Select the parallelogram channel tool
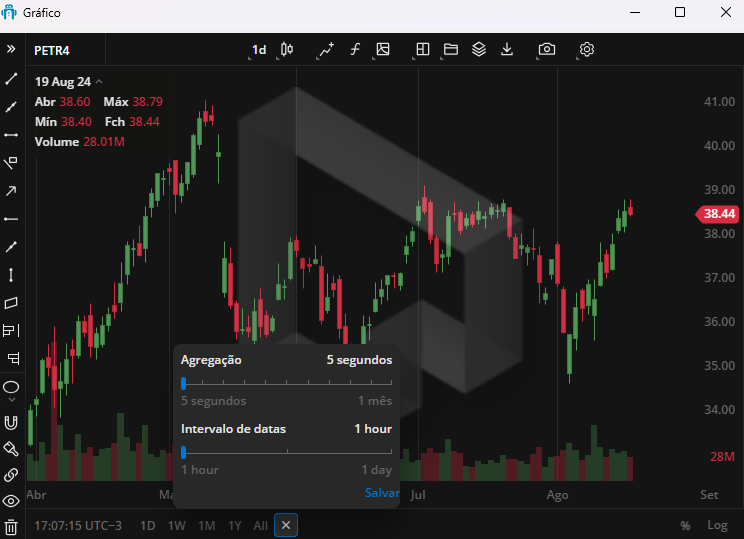This screenshot has height=539, width=744. (11, 303)
